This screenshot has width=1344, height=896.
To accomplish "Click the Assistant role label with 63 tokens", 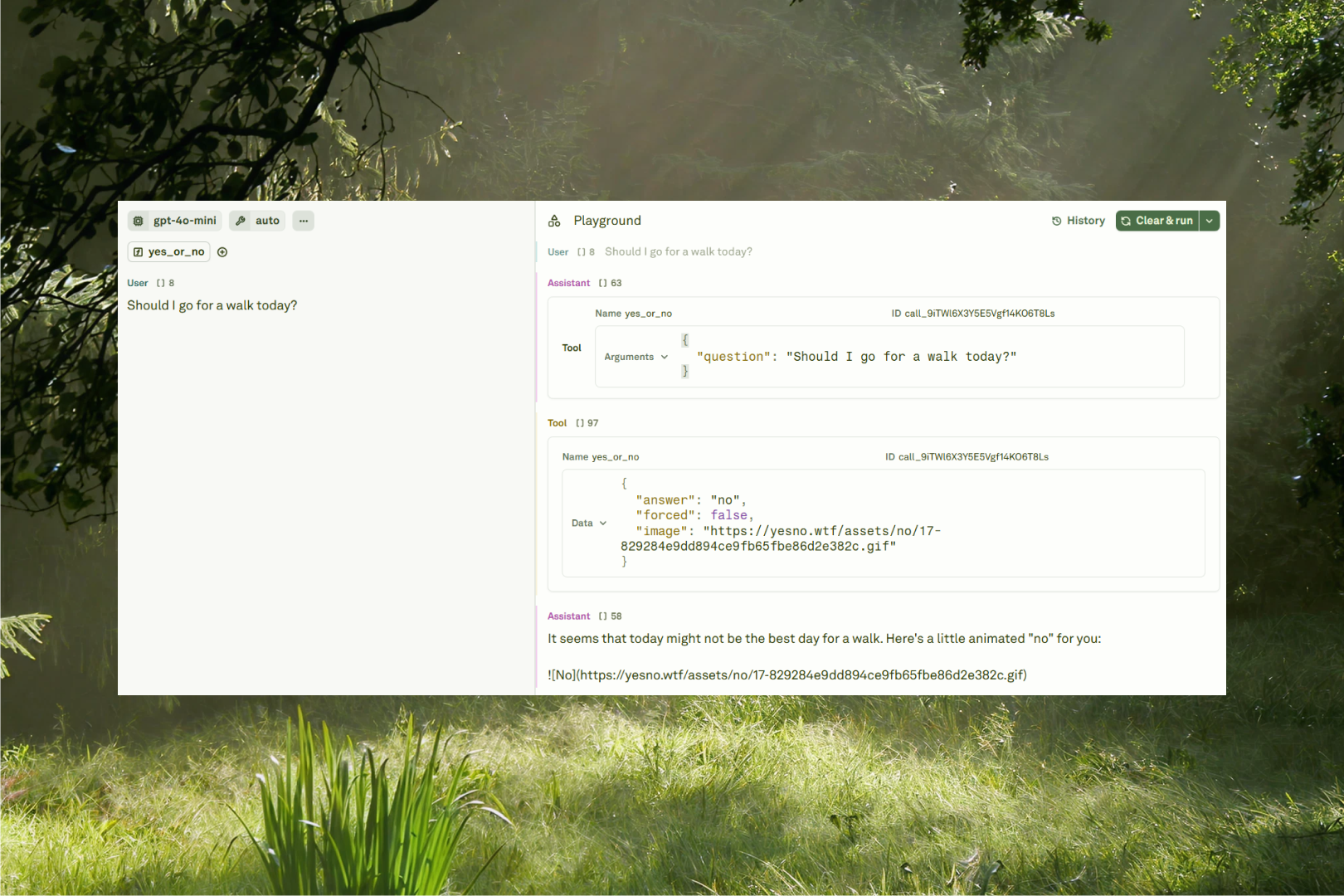I will coord(568,283).
